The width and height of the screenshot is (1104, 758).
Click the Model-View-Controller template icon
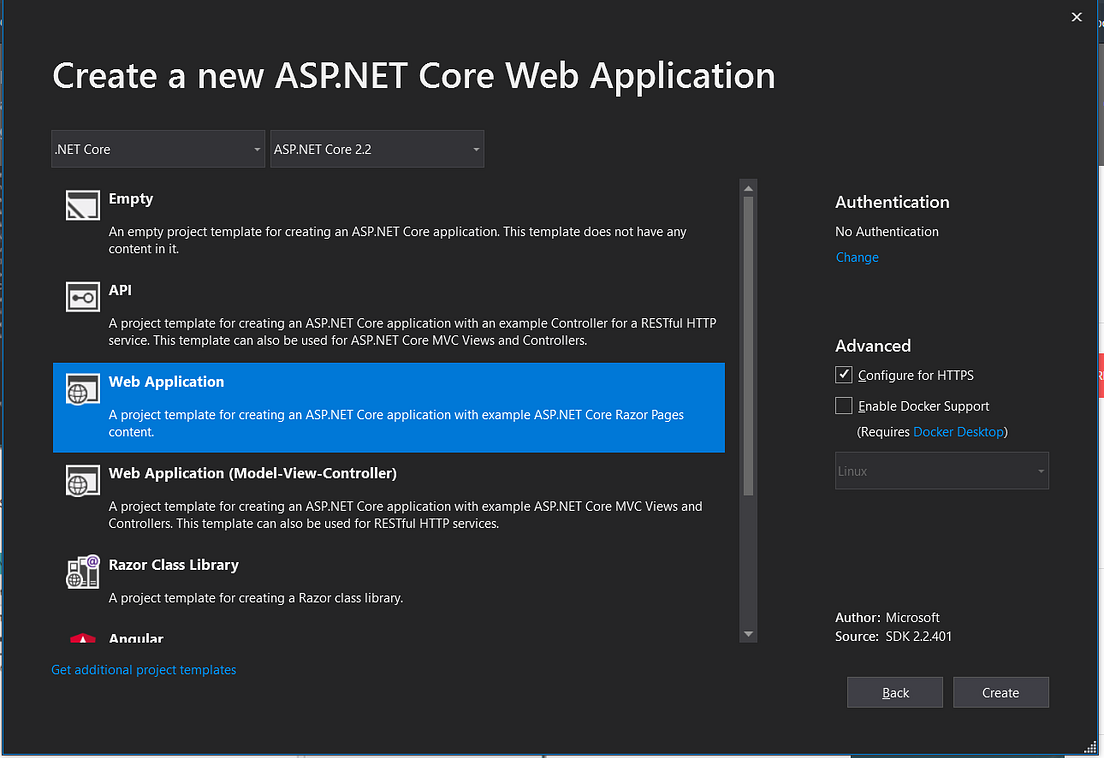(82, 480)
